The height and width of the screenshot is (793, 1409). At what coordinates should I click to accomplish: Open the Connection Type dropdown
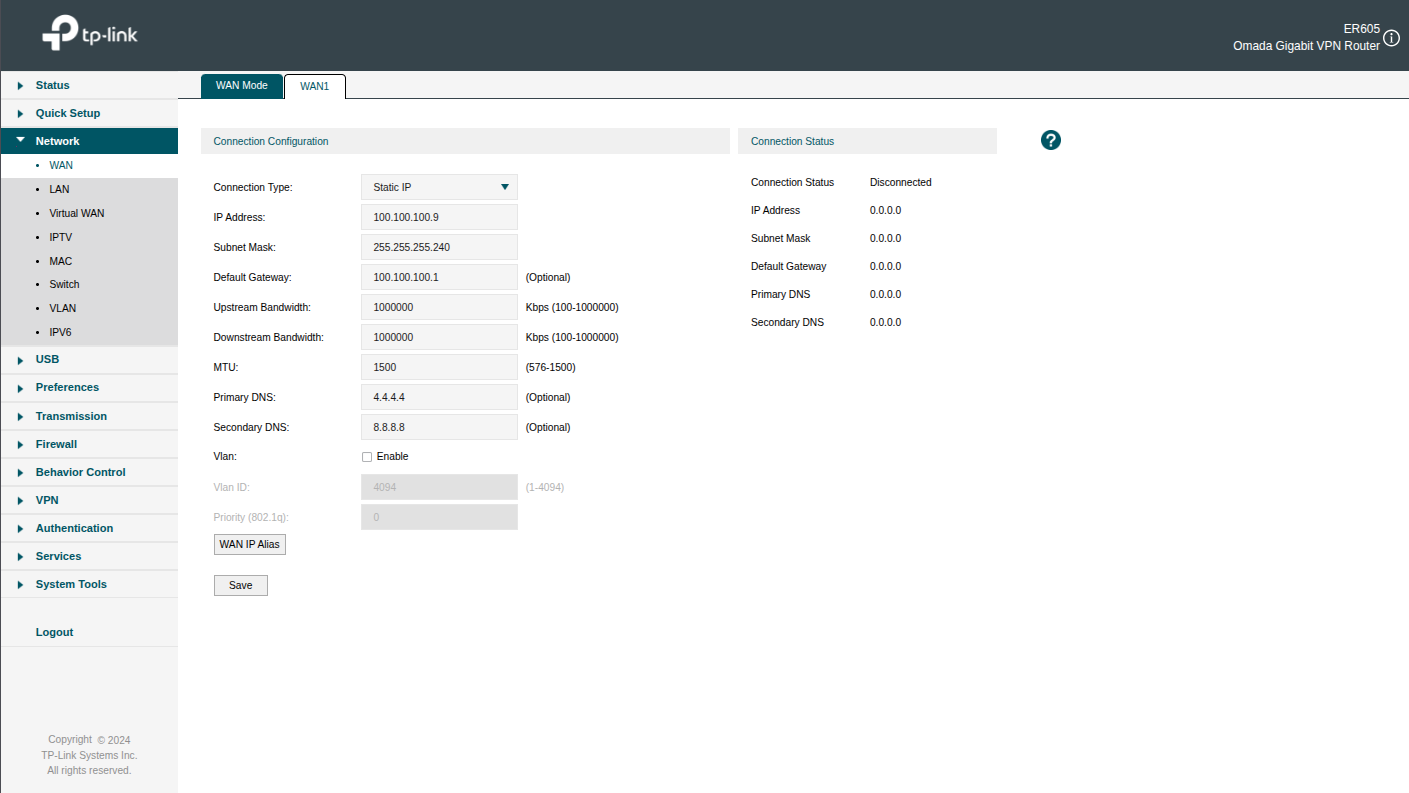point(439,187)
